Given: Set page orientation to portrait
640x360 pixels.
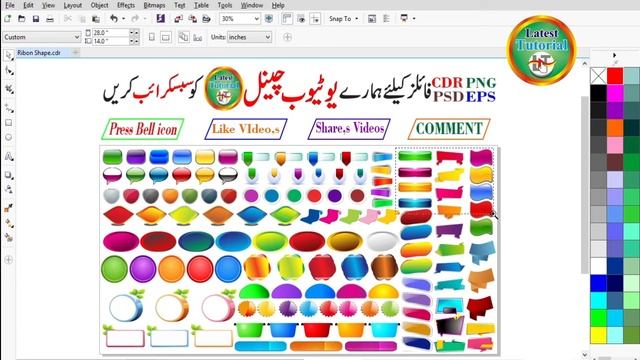Looking at the screenshot, I should coord(151,37).
